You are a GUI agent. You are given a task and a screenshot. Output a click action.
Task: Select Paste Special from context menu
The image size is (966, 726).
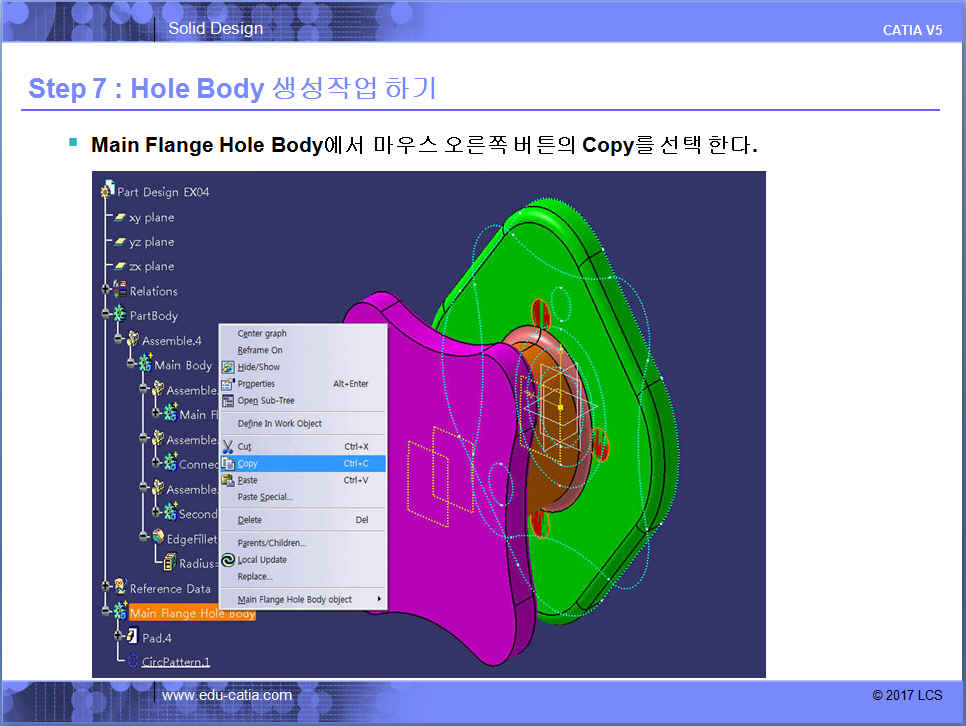(265, 497)
